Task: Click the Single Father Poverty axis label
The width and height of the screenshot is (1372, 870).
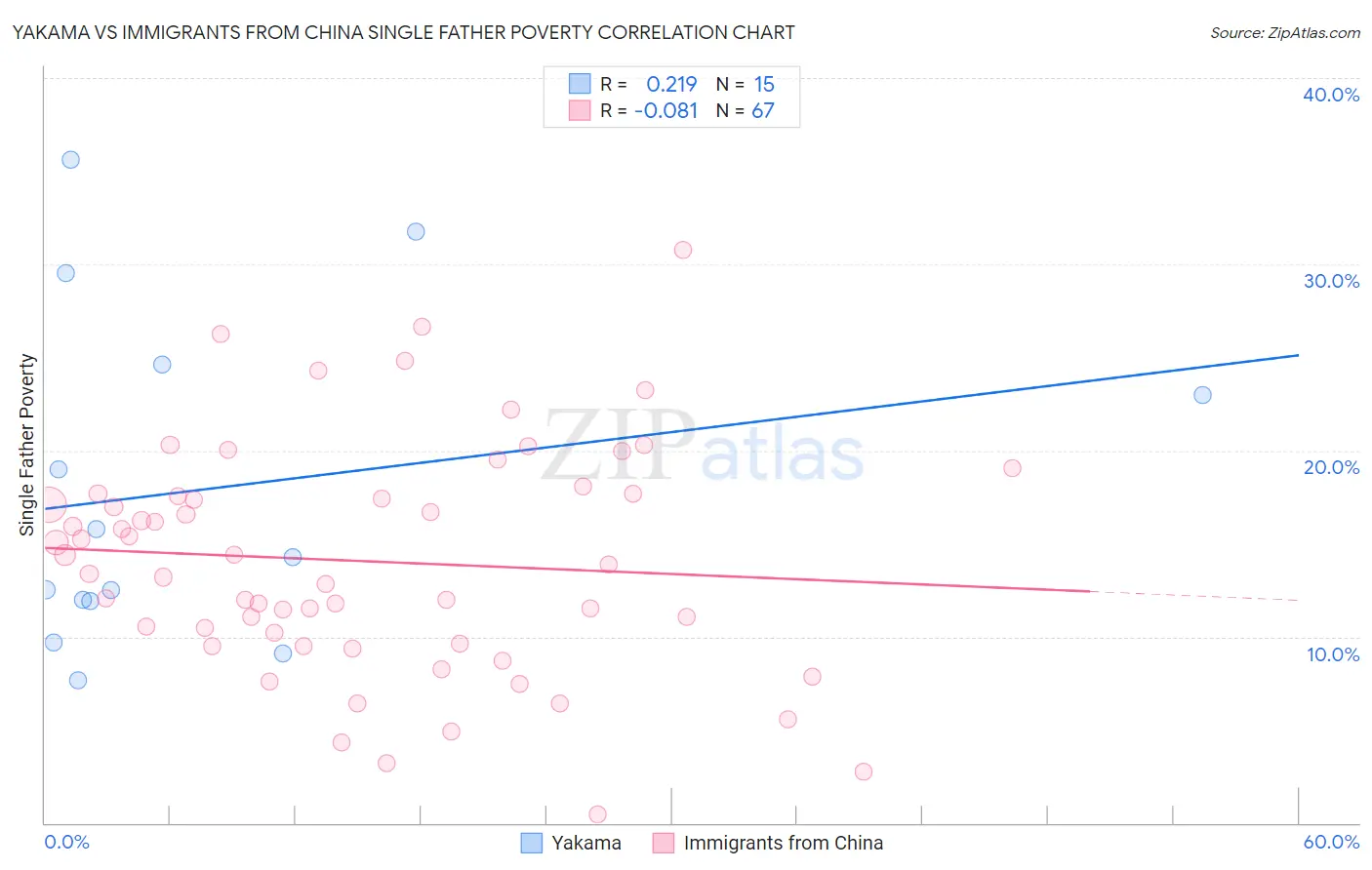Action: 26,445
